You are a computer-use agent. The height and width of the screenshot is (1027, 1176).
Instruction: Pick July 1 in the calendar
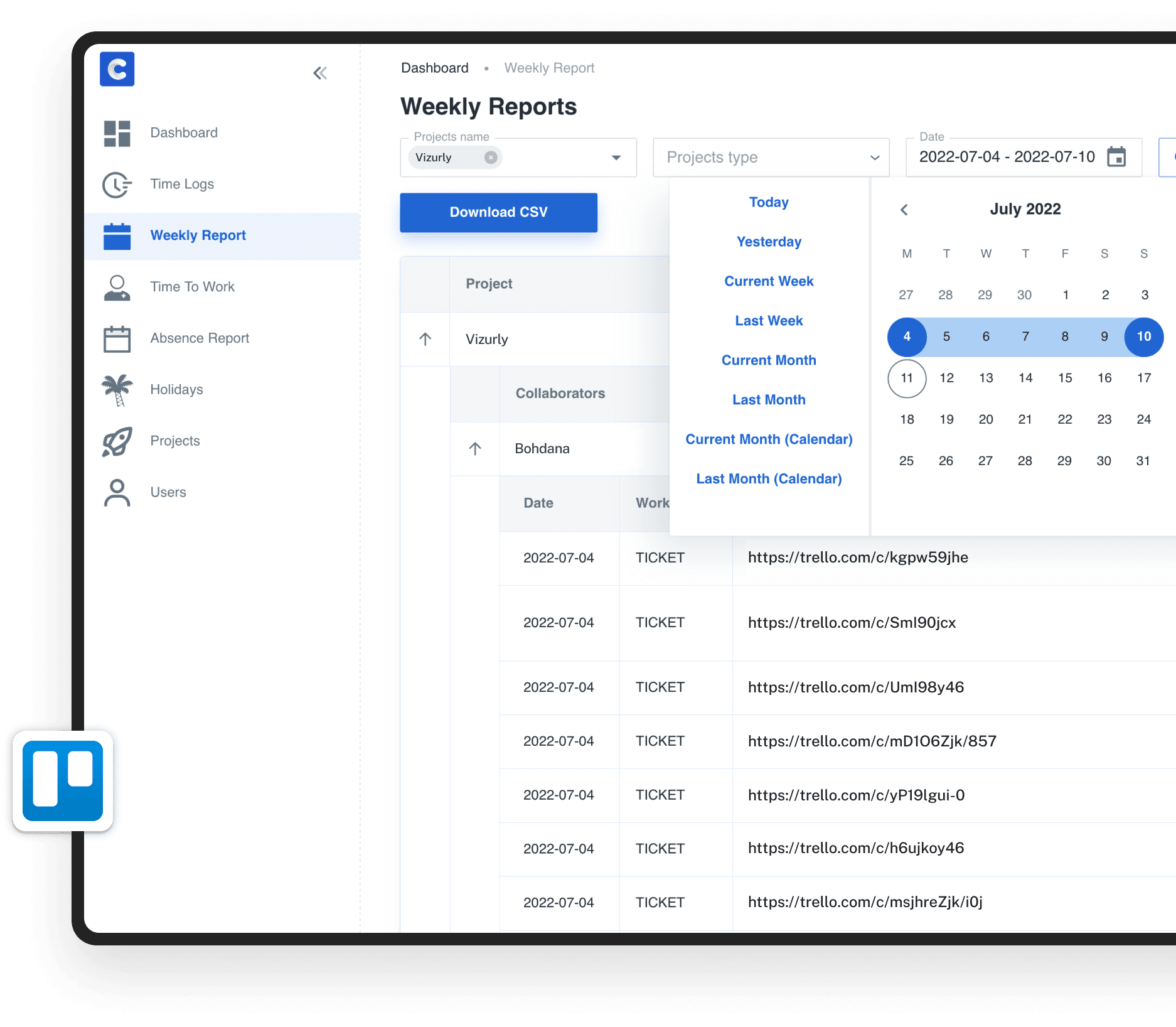(x=1065, y=296)
